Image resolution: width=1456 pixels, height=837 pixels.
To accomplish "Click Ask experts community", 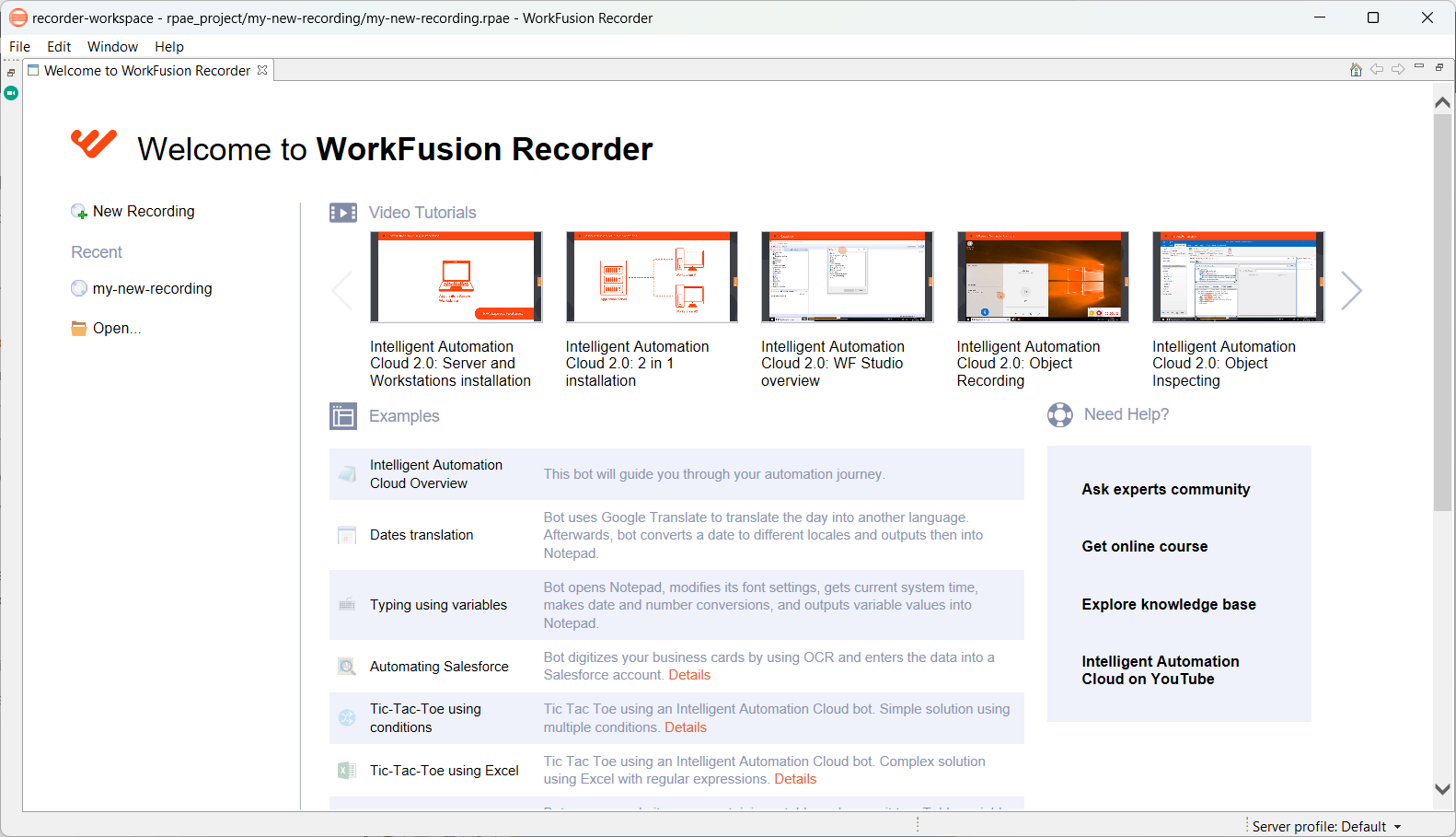I will click(x=1166, y=489).
